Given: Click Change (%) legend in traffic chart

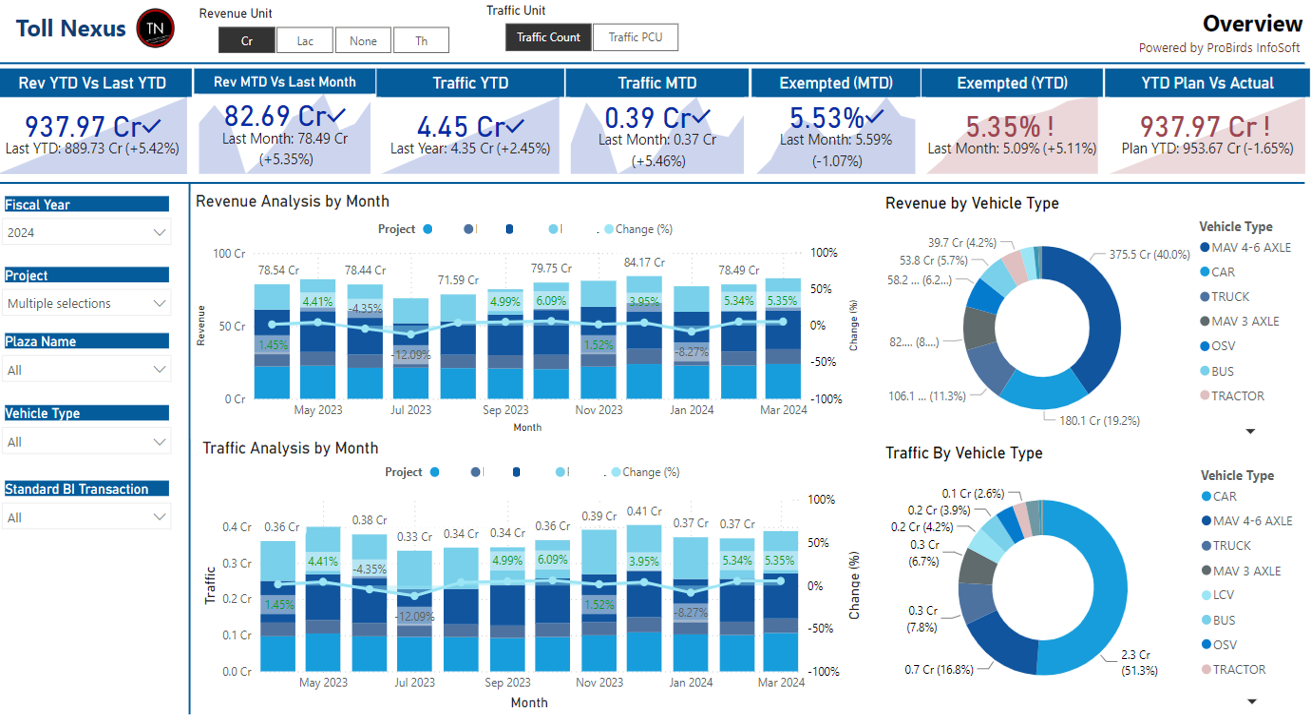Looking at the screenshot, I should coord(646,472).
